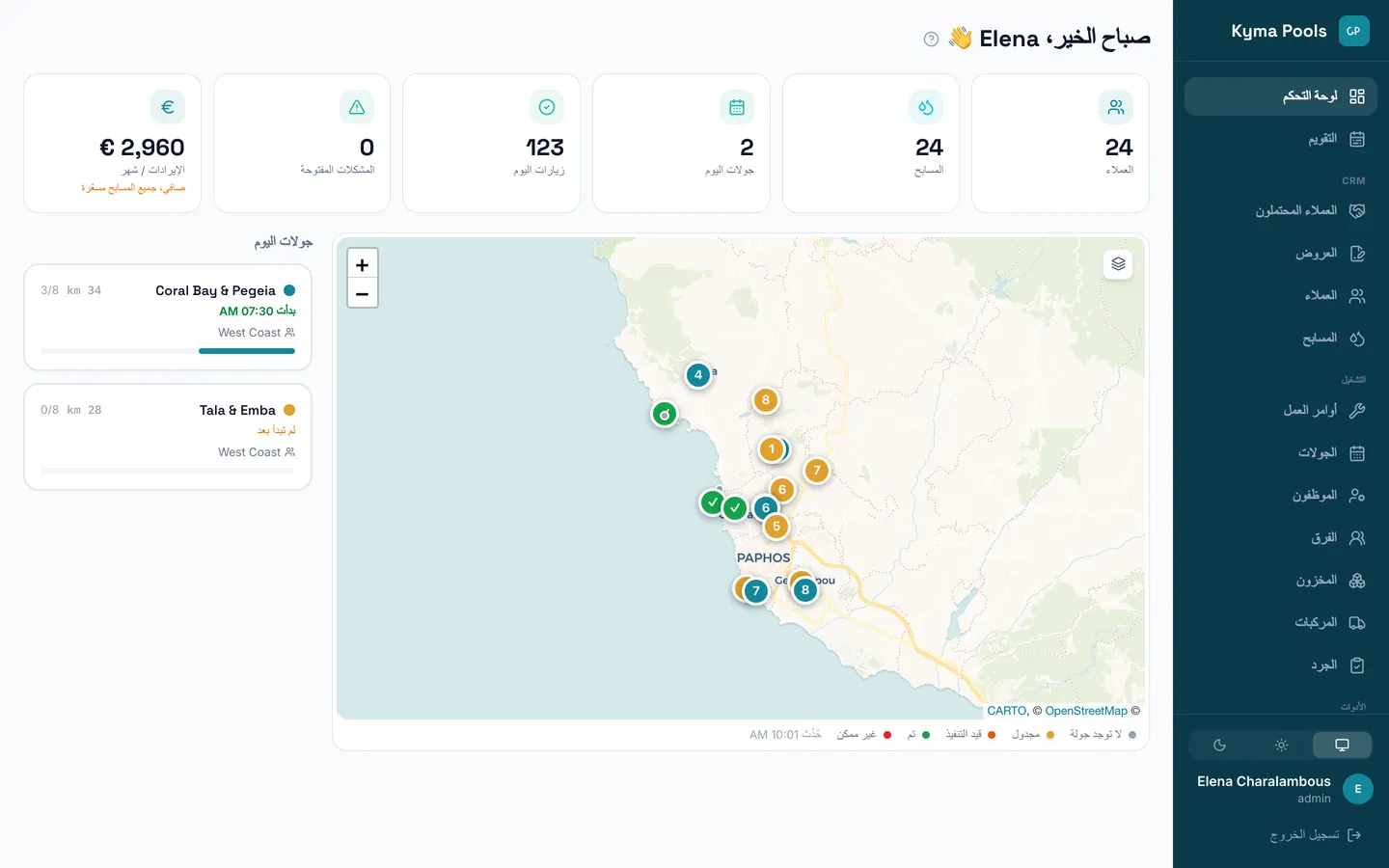This screenshot has height=868, width=1389.
Task: Click the orange map marker numbered 6
Action: tap(782, 490)
